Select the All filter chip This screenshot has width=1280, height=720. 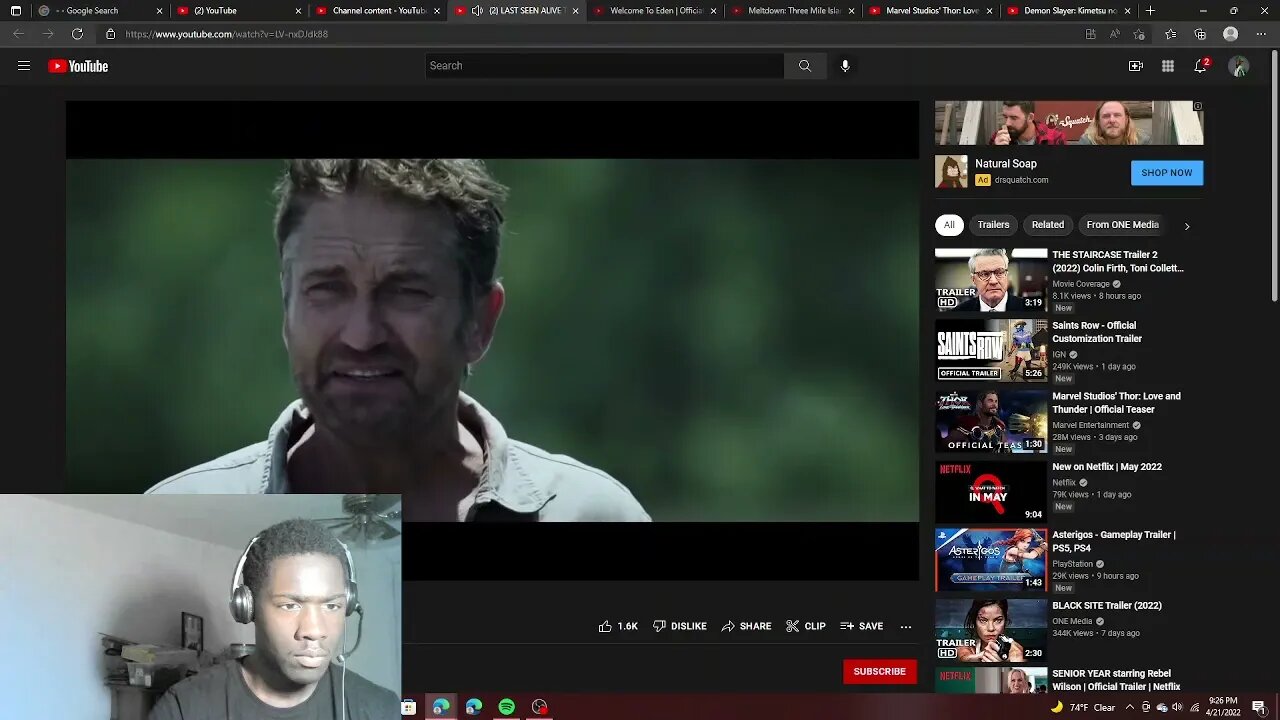[x=949, y=225]
